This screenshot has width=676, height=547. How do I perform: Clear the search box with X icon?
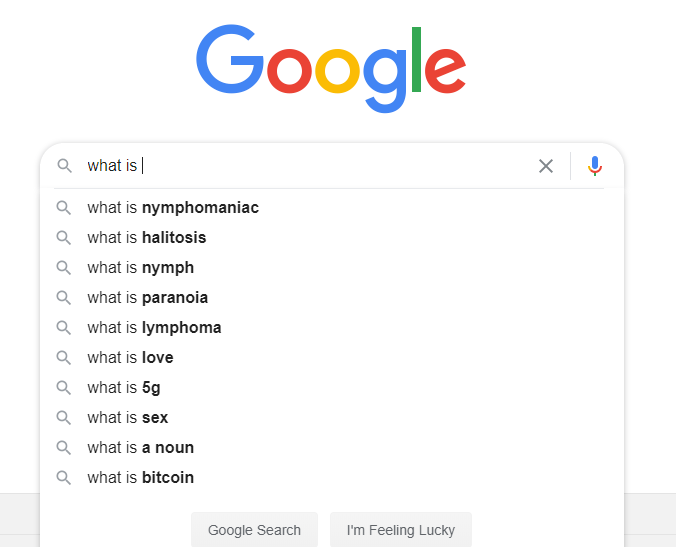point(546,166)
